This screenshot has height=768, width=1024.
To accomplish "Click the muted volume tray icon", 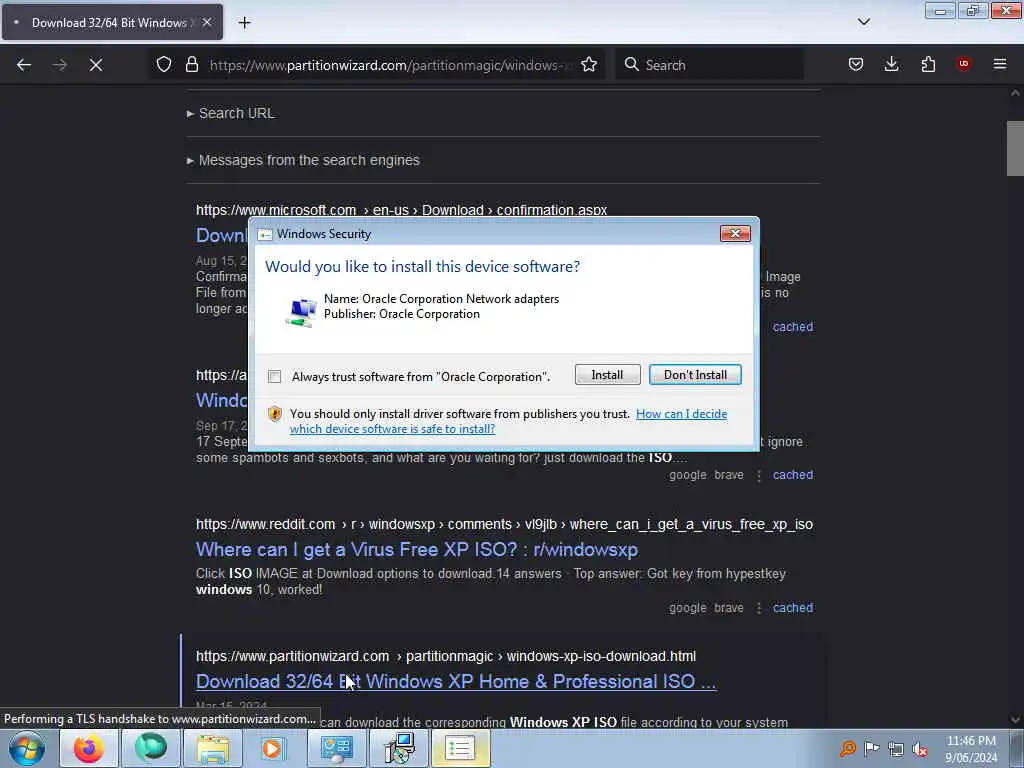I will 920,749.
